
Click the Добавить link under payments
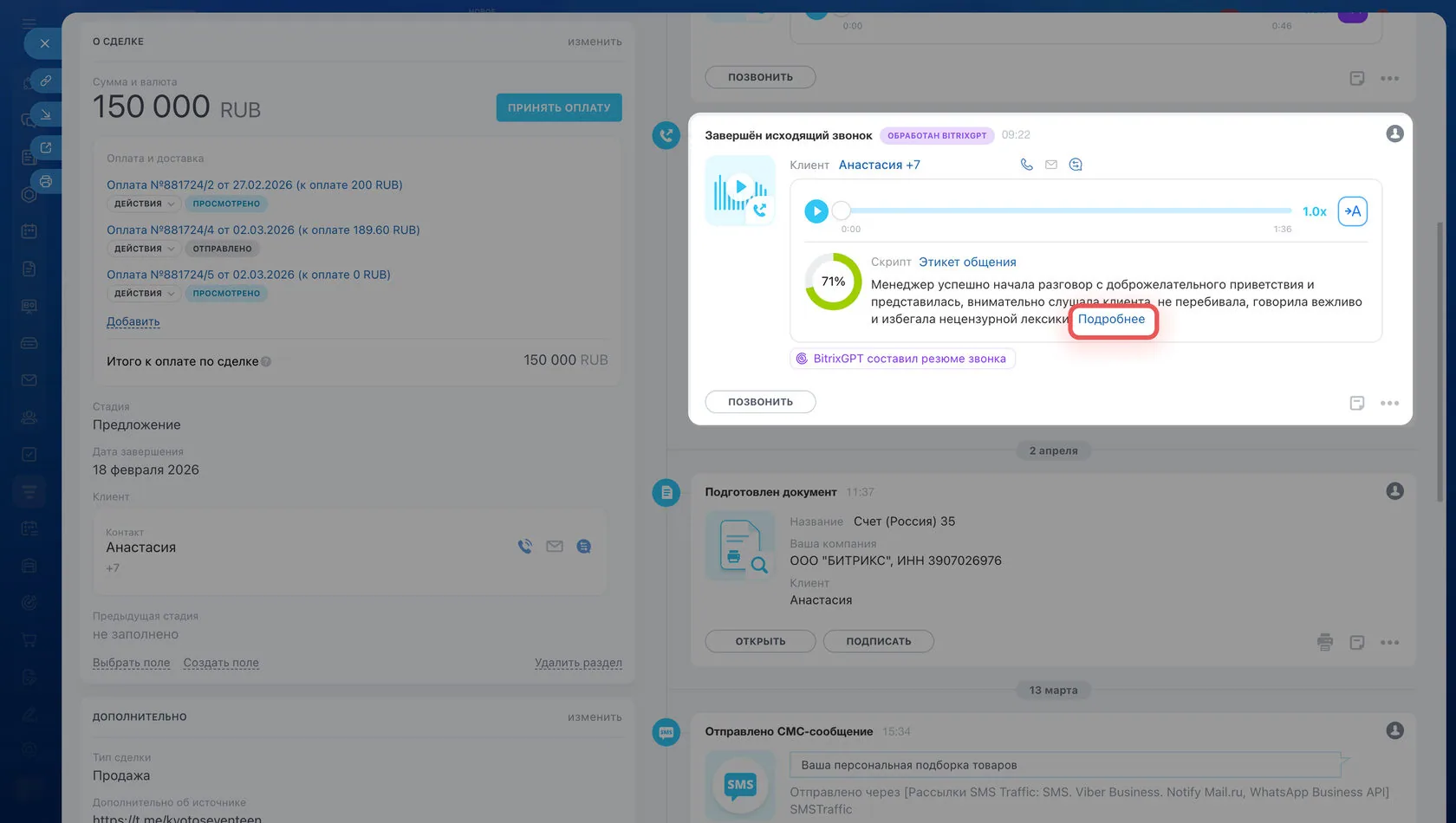[133, 321]
